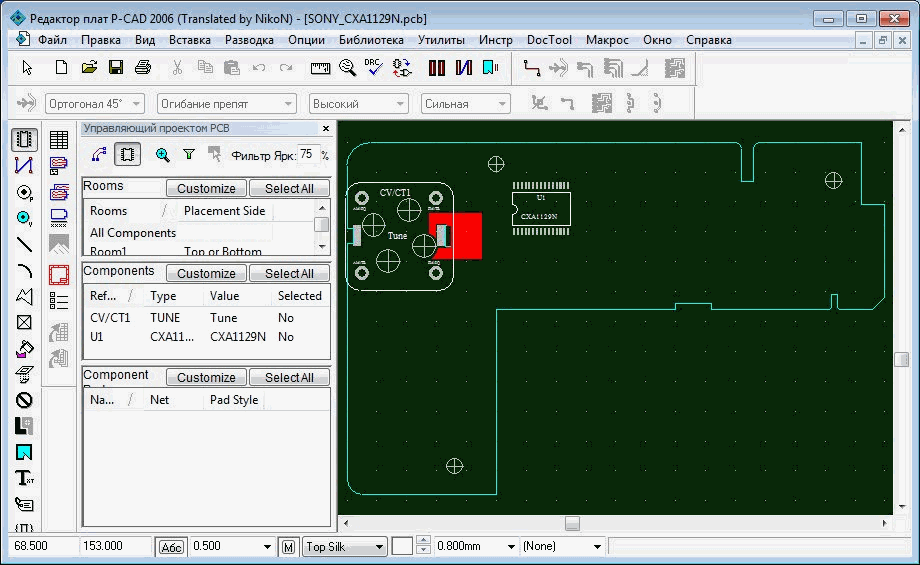Click line width stepper up arrow
The width and height of the screenshot is (920, 565).
(424, 541)
